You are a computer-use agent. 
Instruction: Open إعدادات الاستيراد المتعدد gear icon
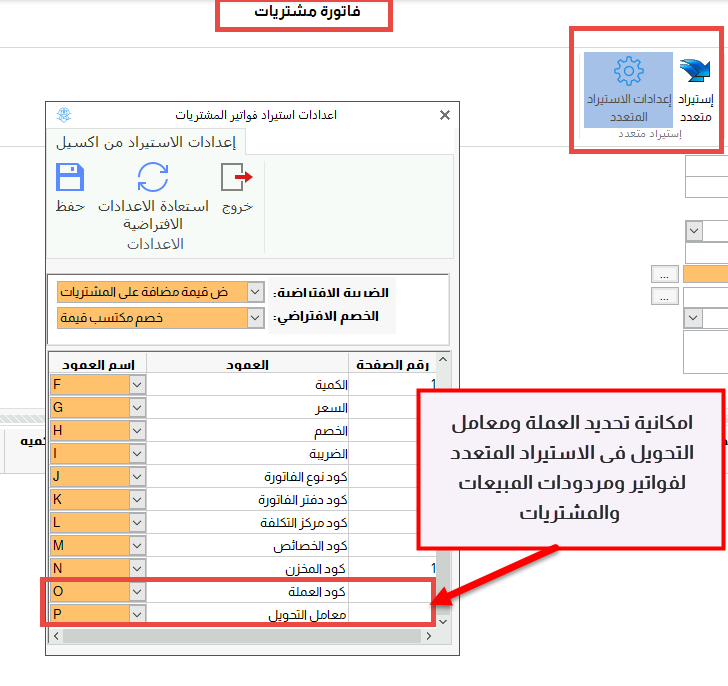click(629, 71)
